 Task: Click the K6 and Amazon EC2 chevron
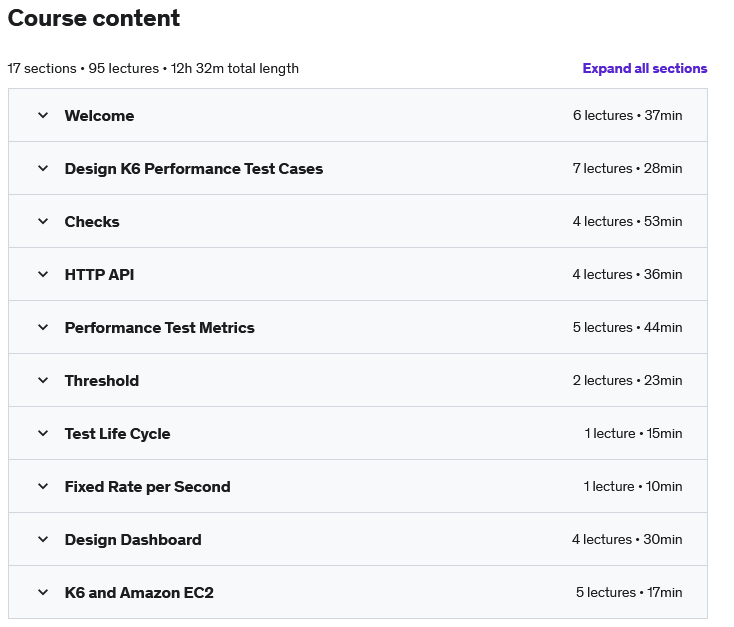(x=43, y=592)
